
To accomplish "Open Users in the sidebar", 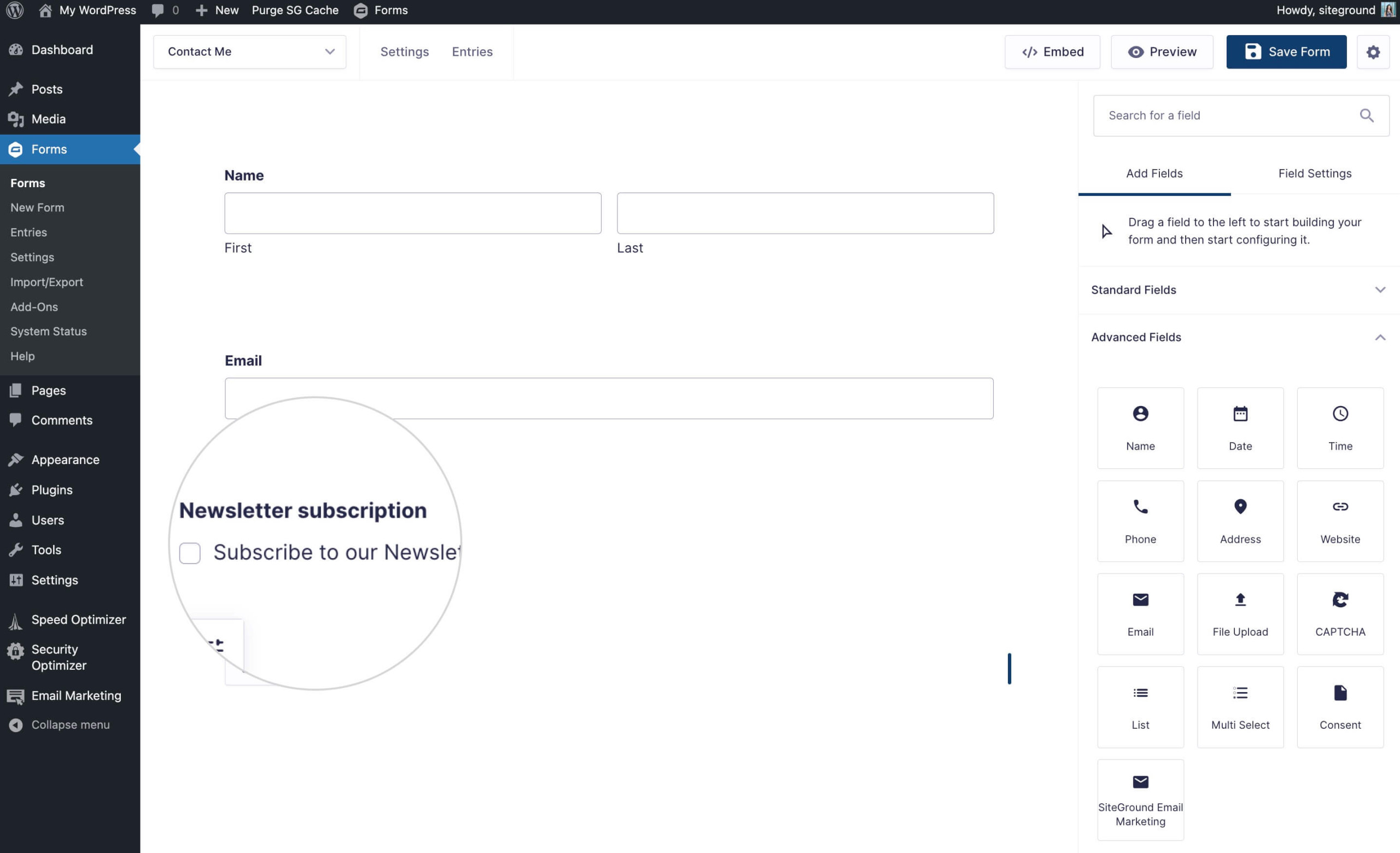I will point(70,520).
